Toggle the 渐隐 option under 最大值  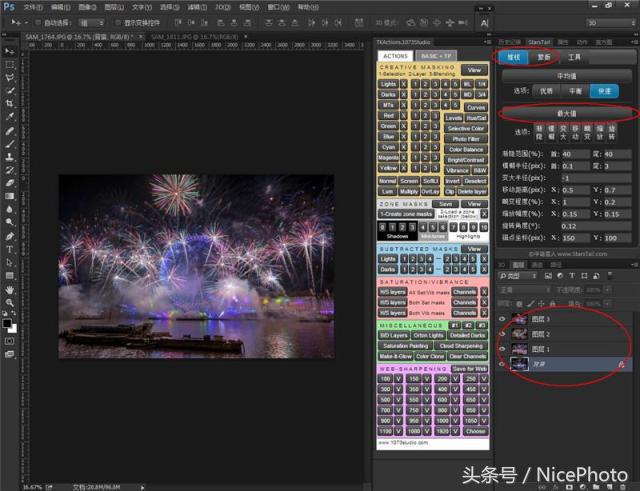(539, 133)
